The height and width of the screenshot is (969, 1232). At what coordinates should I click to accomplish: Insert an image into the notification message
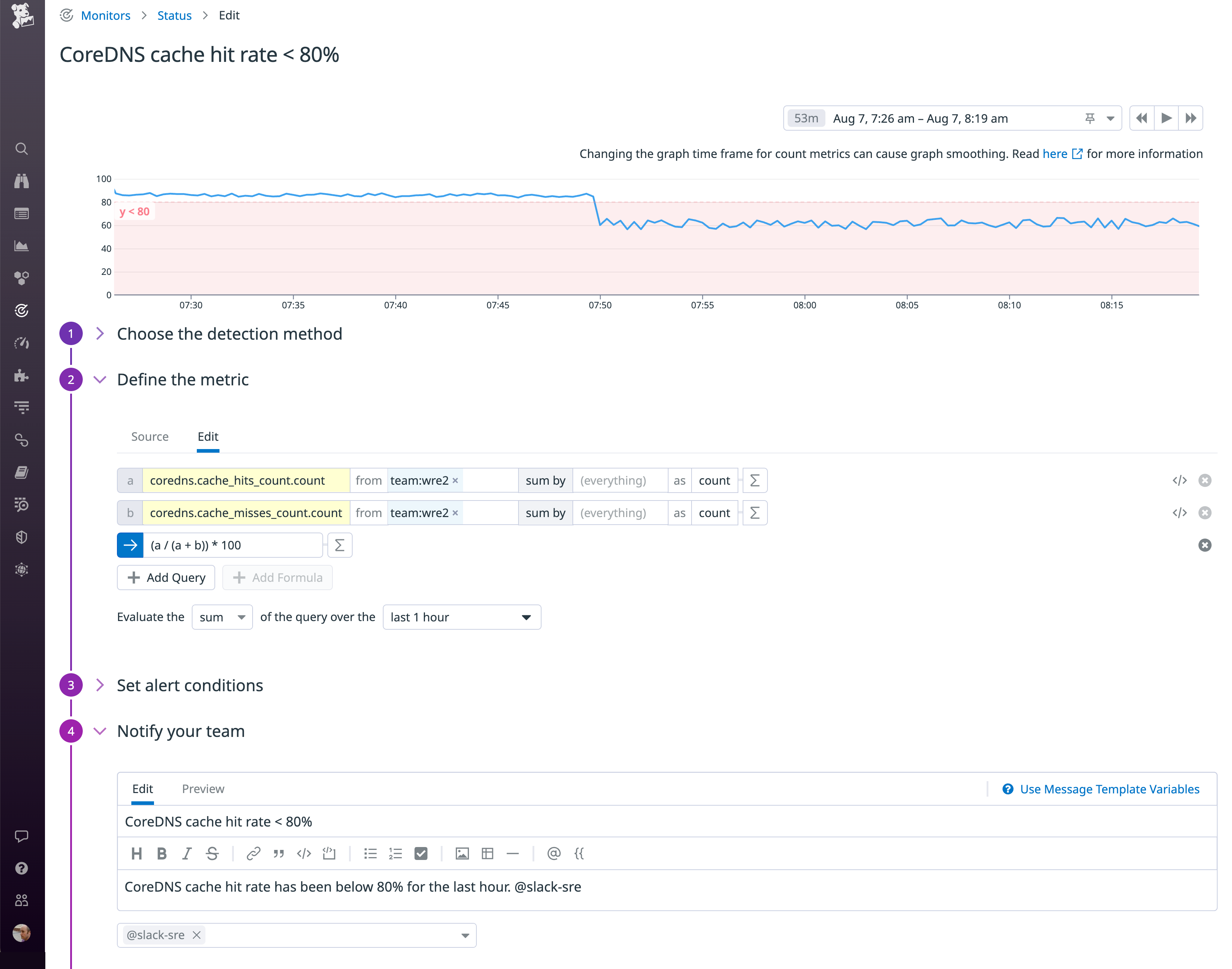(x=462, y=853)
